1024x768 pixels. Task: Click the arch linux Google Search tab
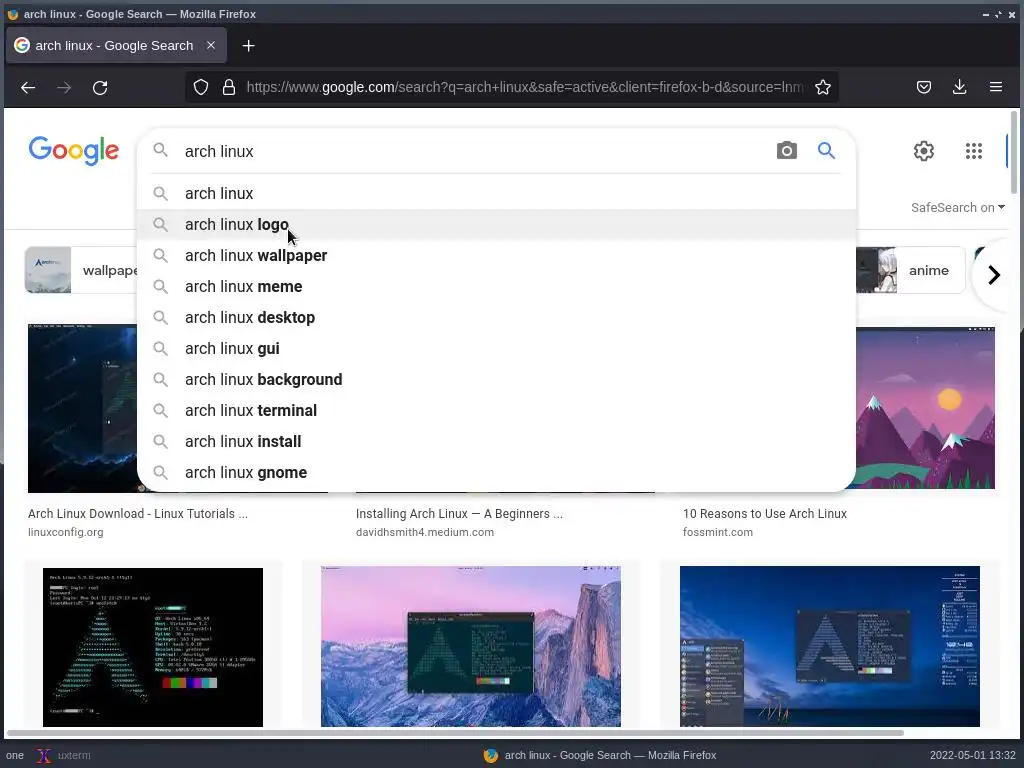pyautogui.click(x=116, y=46)
